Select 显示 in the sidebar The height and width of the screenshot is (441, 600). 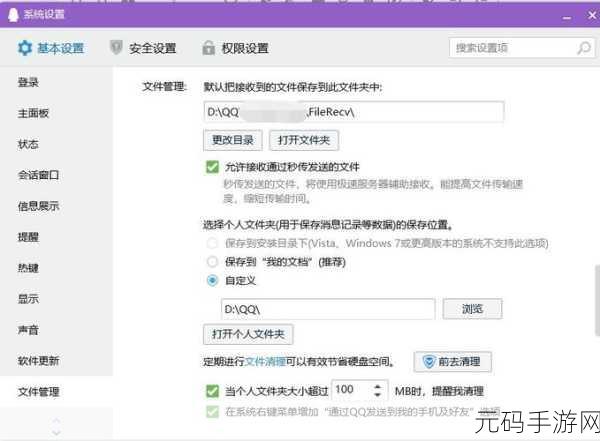coord(28,299)
